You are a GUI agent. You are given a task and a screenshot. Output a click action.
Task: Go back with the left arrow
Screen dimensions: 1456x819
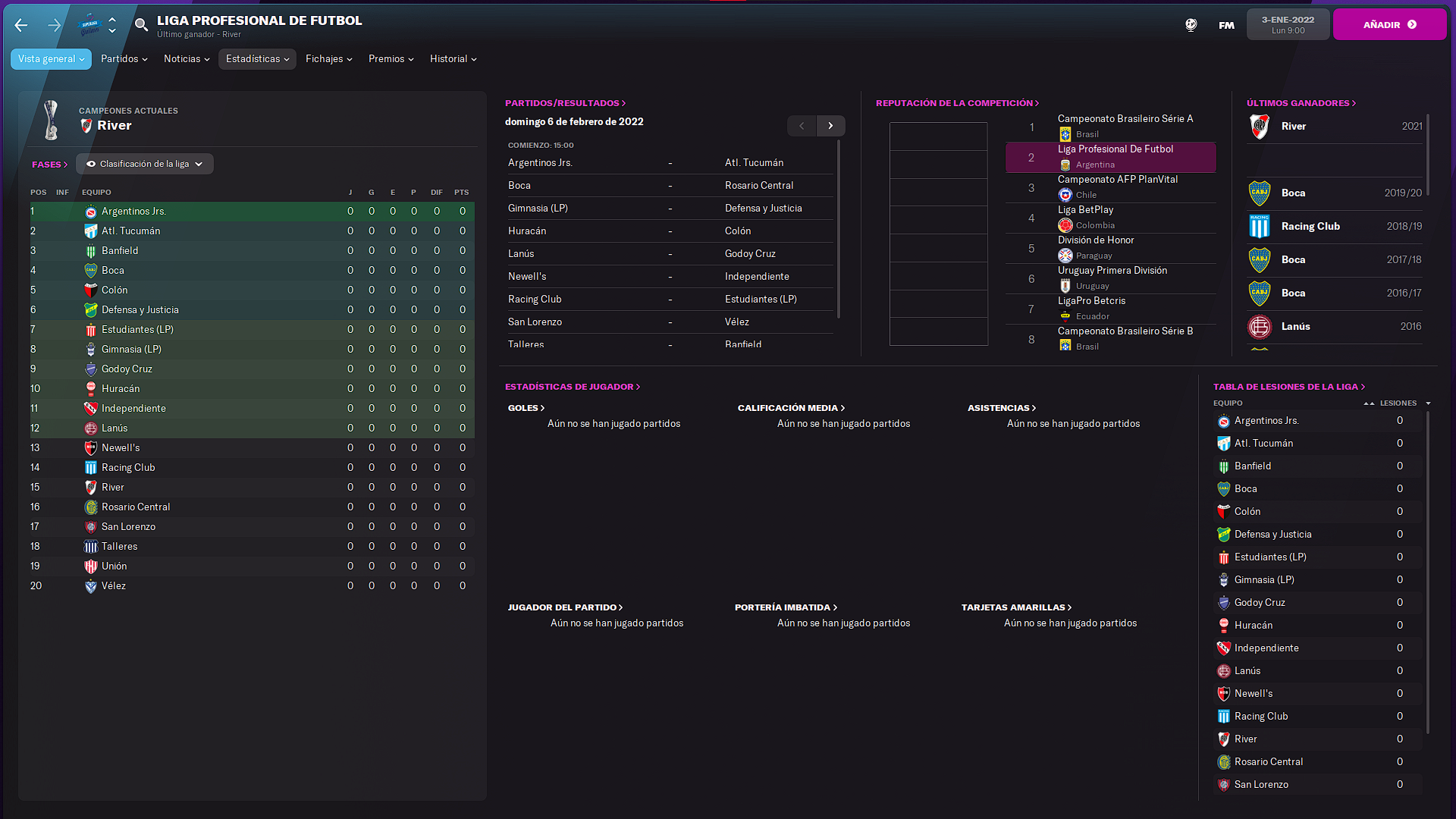(21, 25)
